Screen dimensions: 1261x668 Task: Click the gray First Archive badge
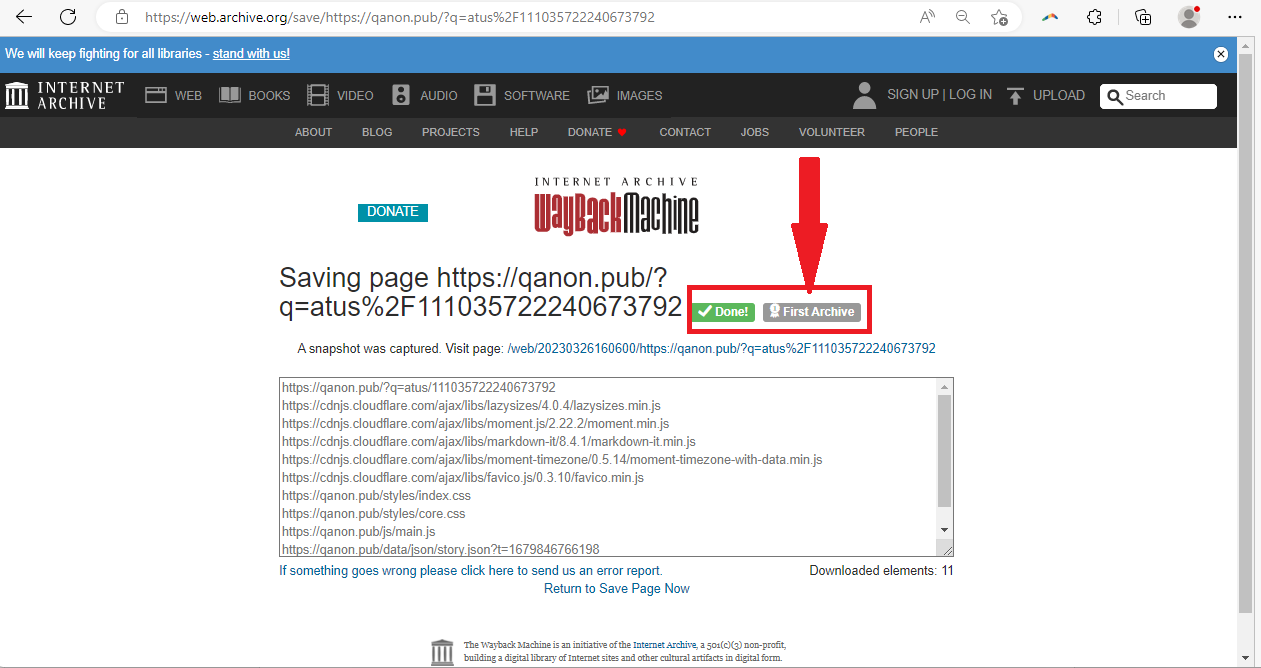point(811,312)
